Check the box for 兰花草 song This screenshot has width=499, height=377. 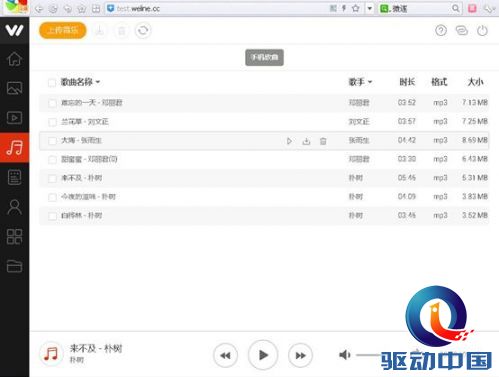[x=52, y=122]
